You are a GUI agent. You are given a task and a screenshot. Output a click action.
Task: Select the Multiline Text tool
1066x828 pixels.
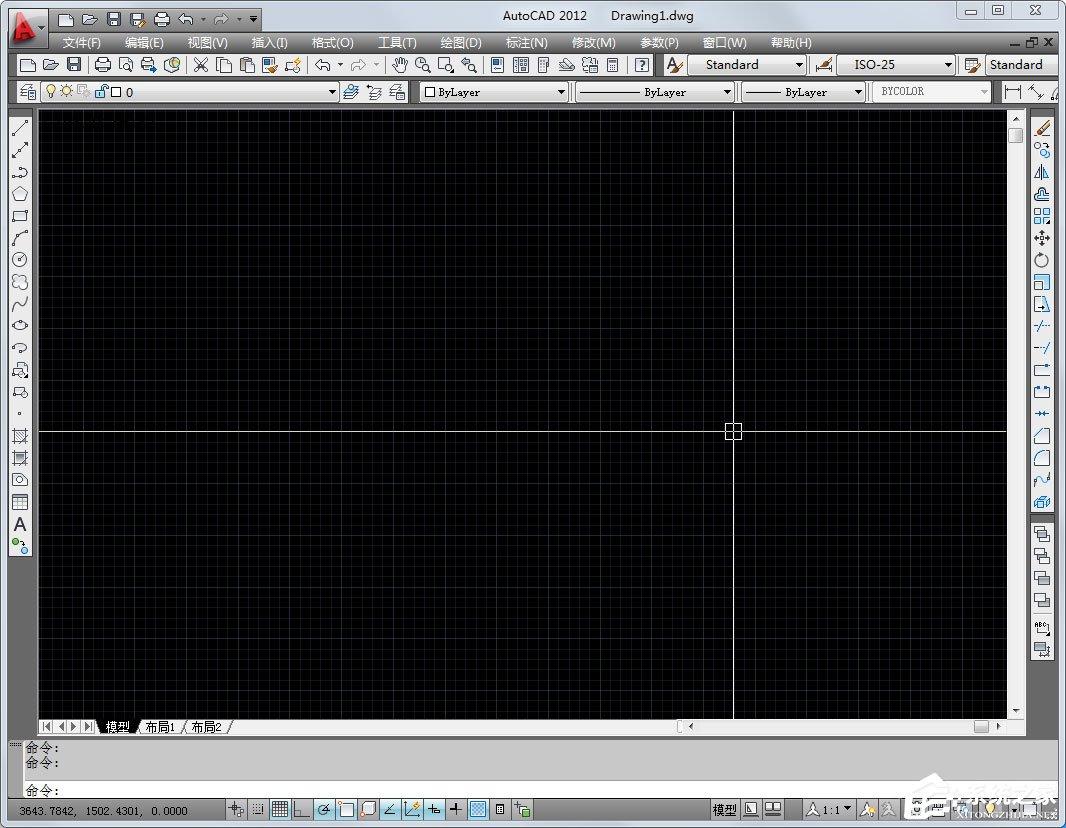20,525
